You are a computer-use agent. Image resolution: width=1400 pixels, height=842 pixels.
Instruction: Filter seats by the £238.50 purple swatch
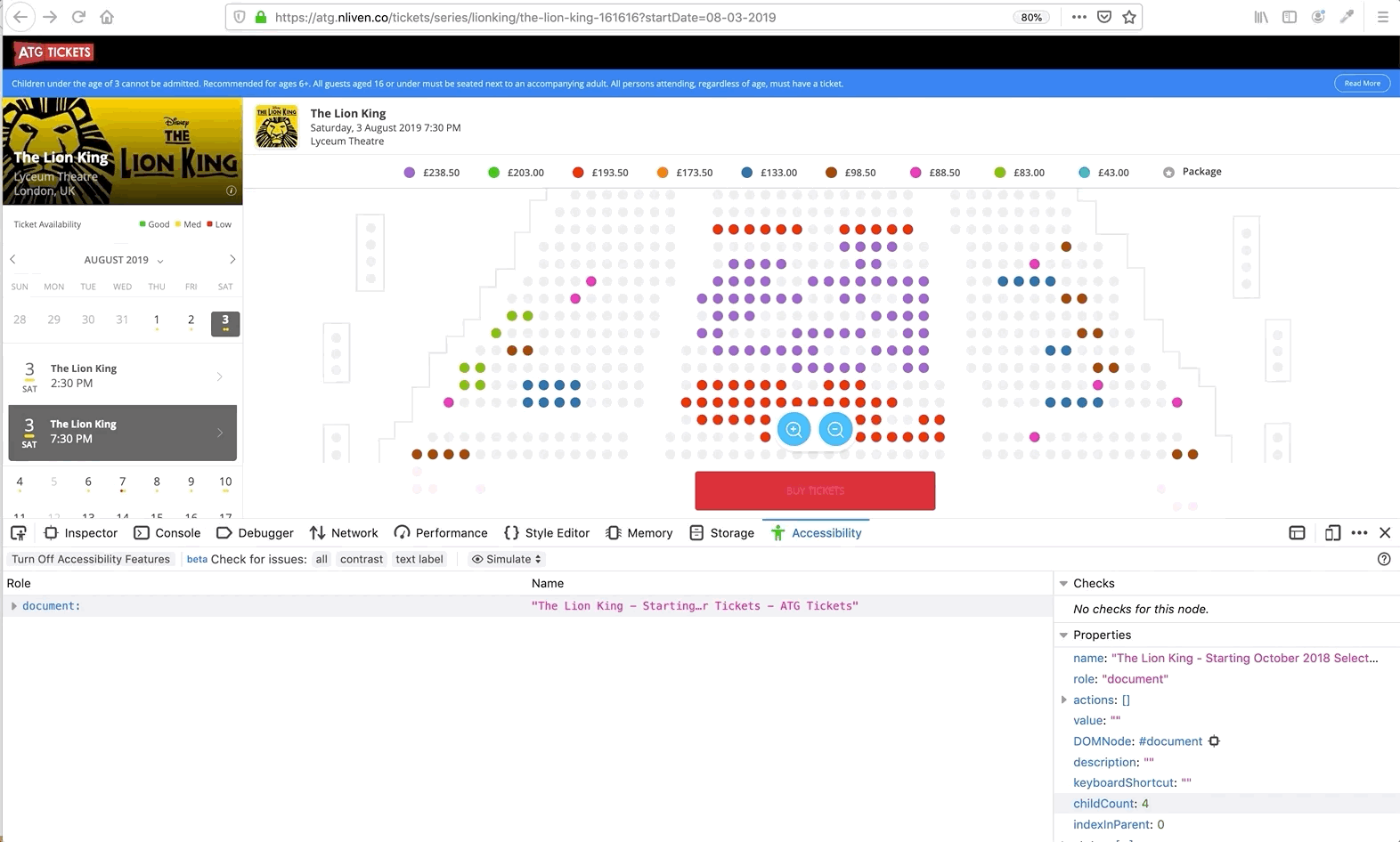410,173
